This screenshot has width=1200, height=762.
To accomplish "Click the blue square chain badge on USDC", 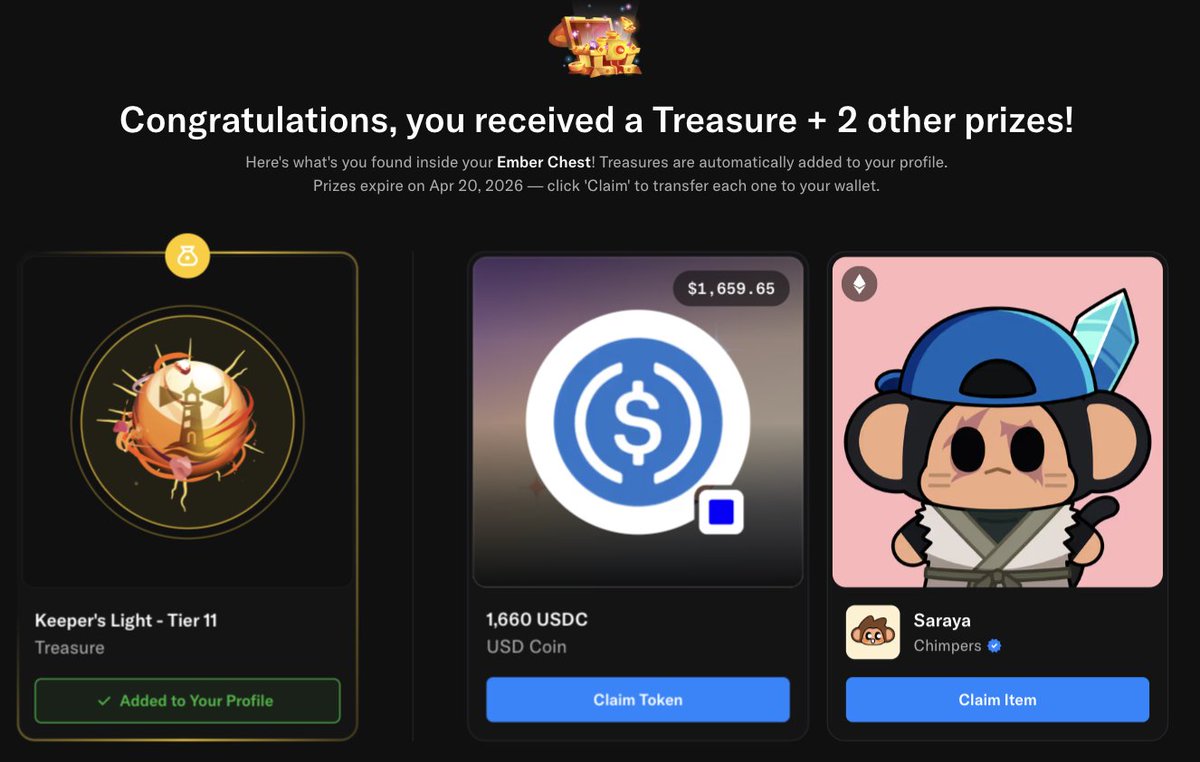I will 721,512.
